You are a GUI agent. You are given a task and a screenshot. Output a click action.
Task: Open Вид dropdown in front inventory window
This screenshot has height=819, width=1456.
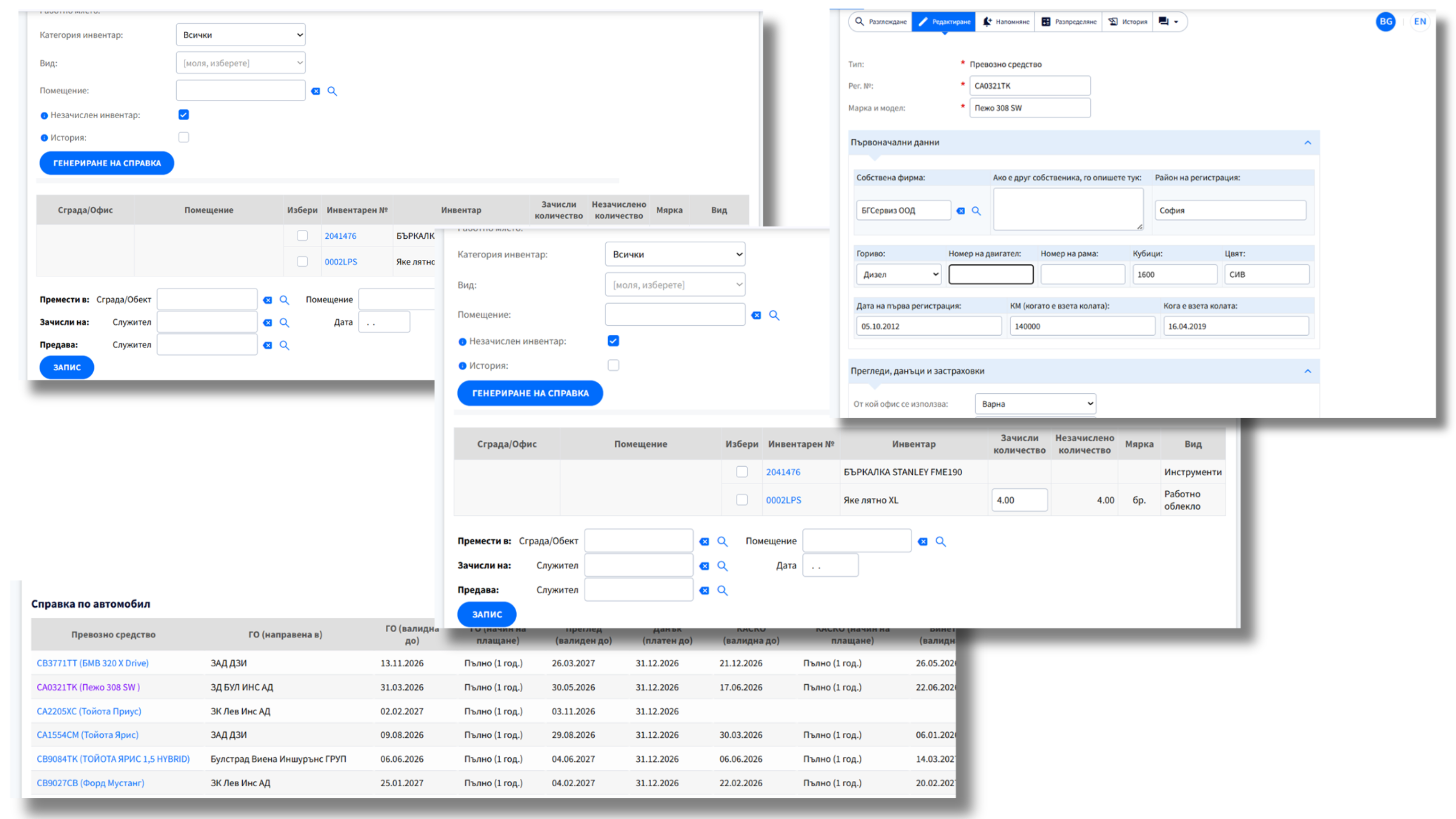point(675,285)
